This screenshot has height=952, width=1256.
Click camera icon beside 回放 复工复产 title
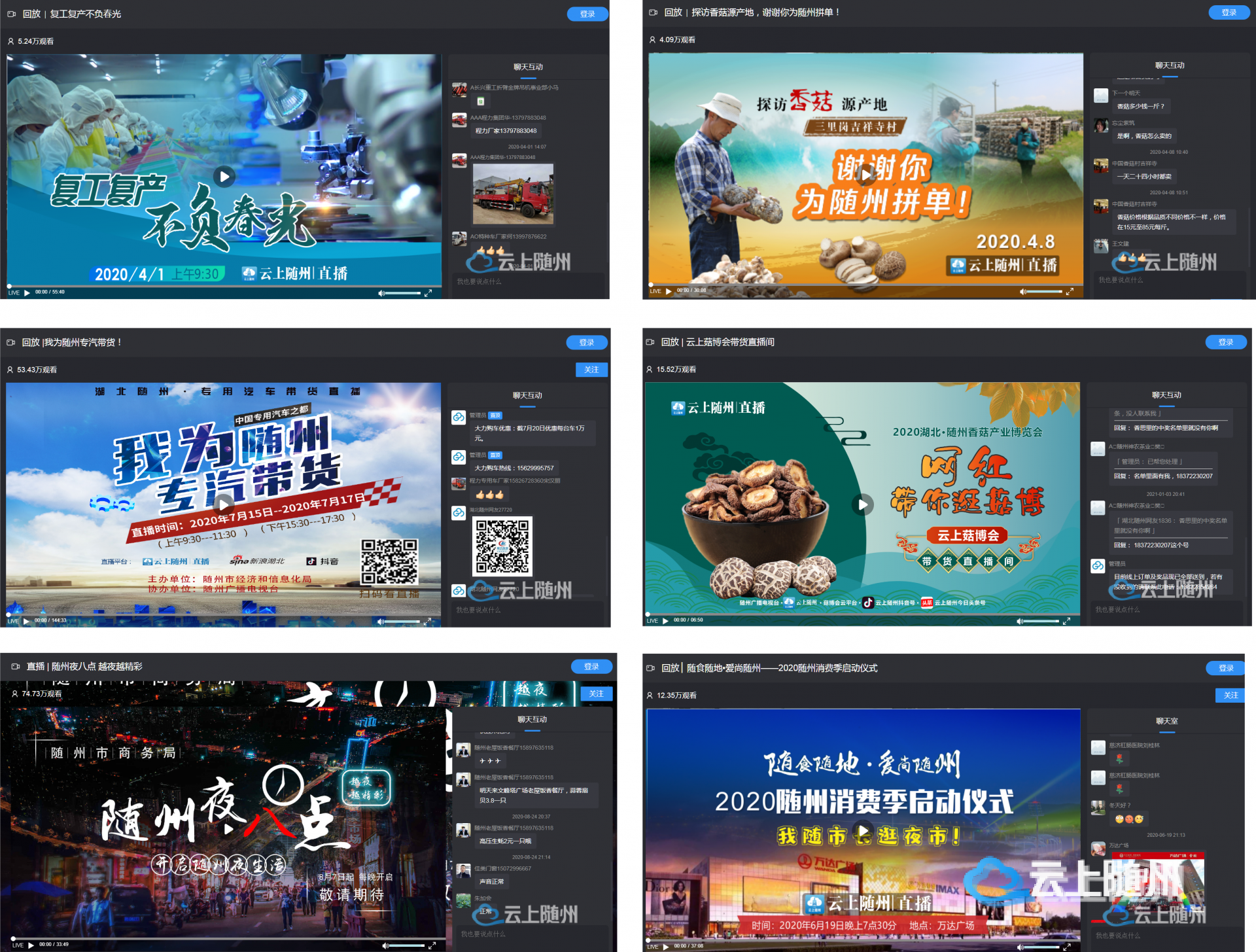pyautogui.click(x=12, y=14)
